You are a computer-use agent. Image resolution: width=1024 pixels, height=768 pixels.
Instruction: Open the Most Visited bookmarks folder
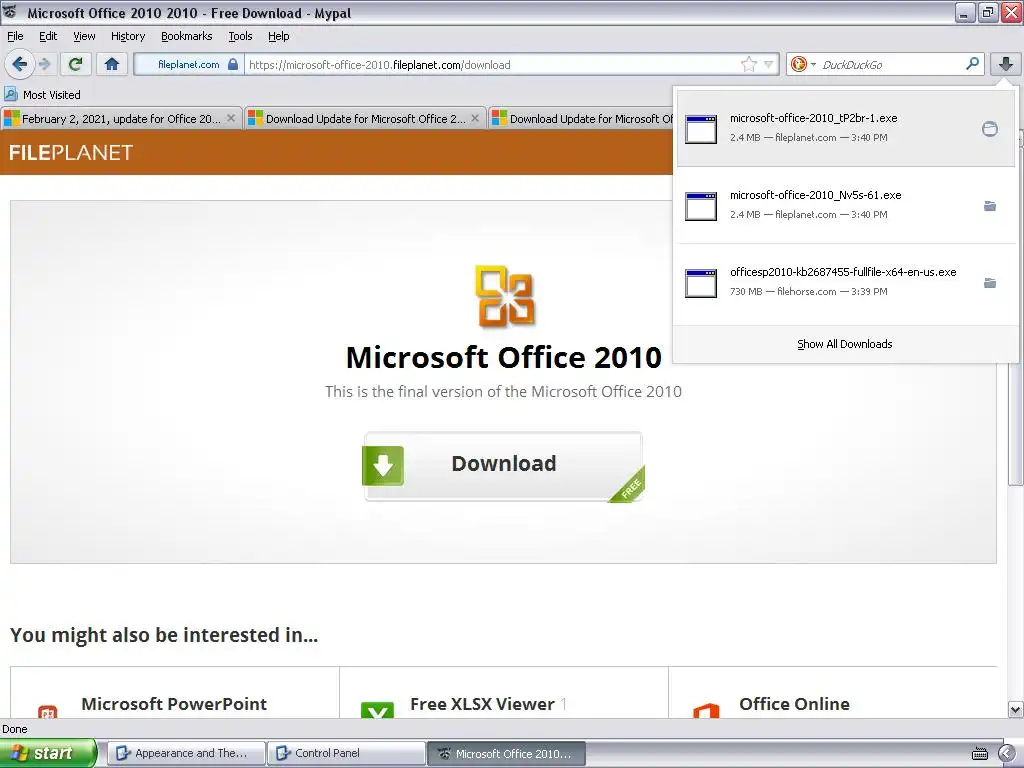tap(42, 95)
